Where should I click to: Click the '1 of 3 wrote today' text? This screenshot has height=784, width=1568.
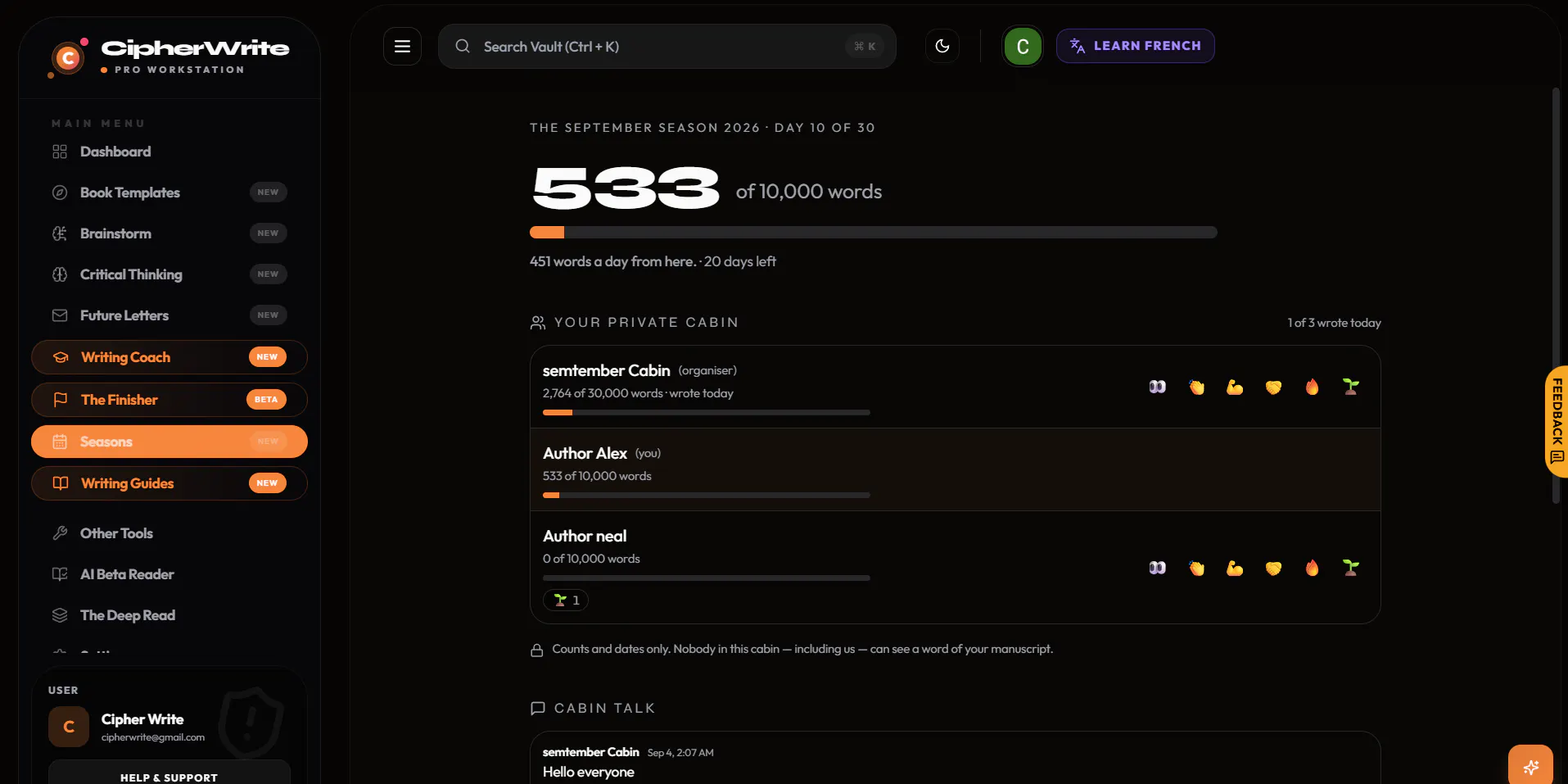[x=1334, y=323]
